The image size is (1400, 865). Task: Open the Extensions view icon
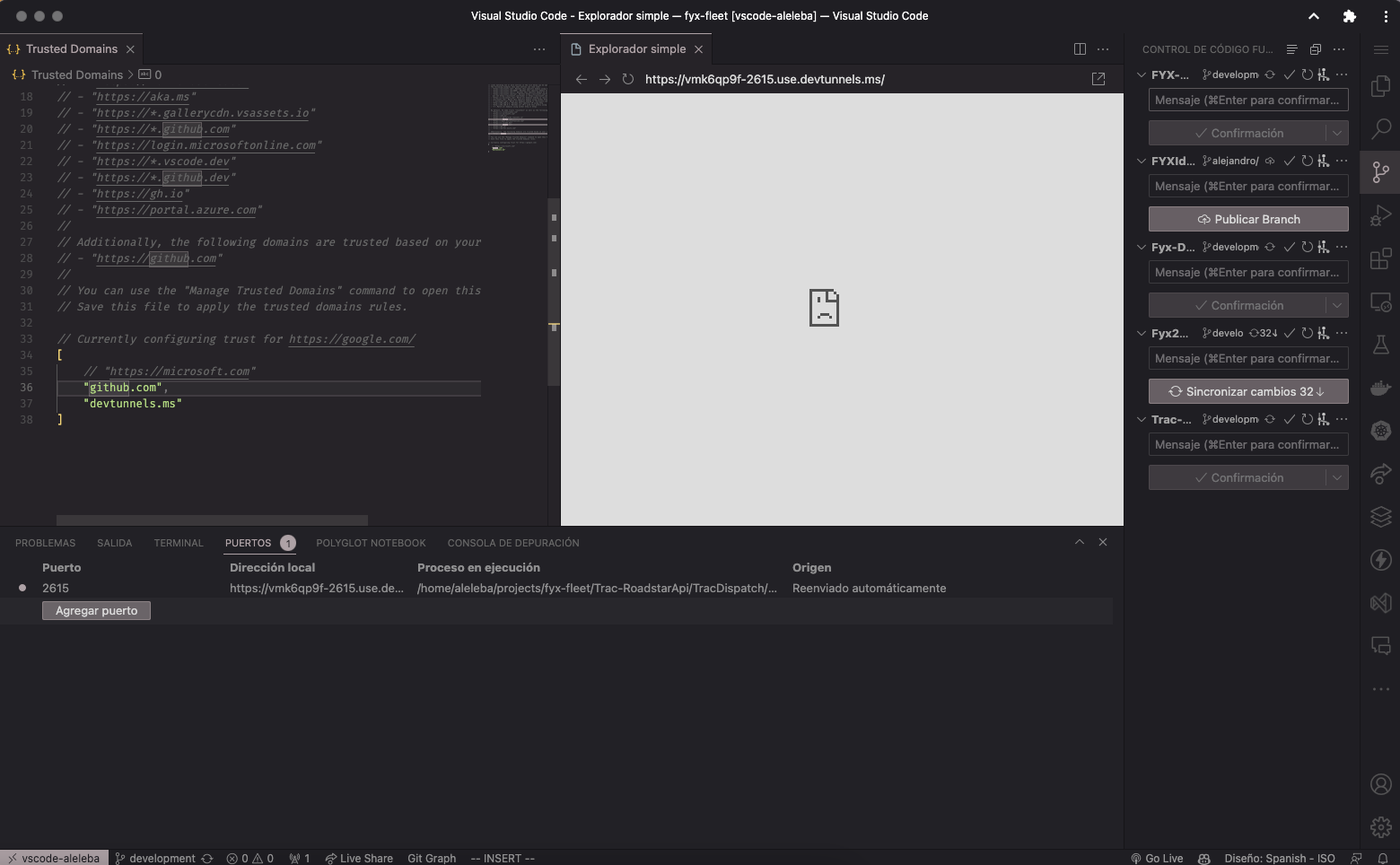(1380, 258)
